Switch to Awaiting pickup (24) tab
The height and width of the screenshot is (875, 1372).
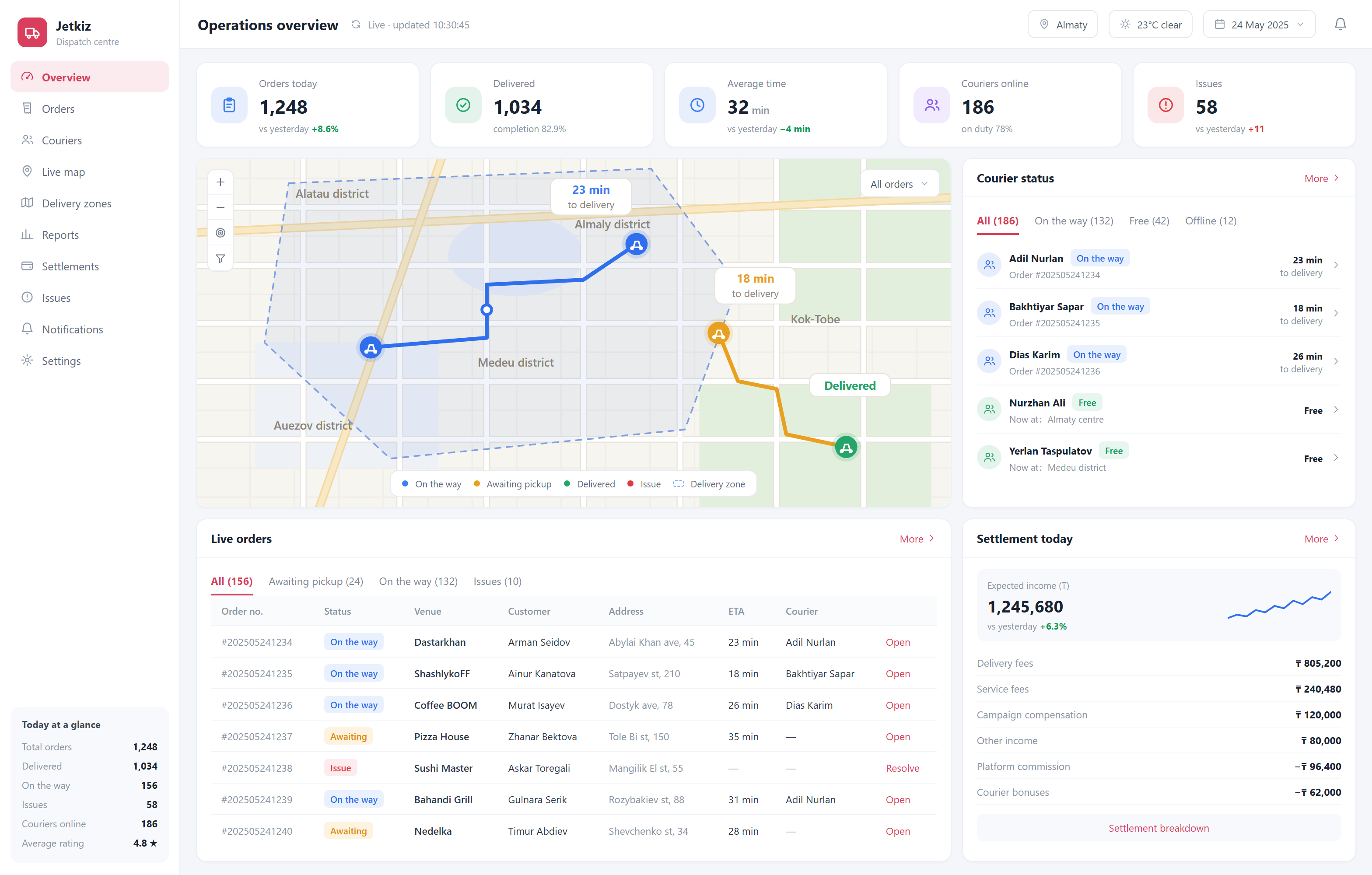[315, 581]
